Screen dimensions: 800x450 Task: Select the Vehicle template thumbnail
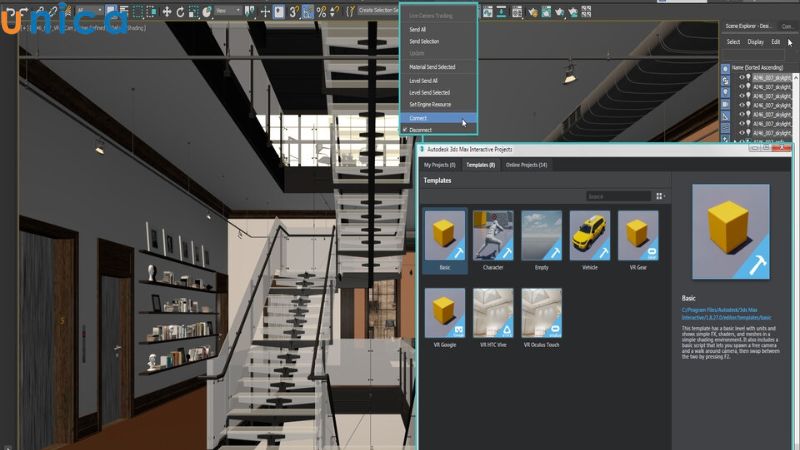point(589,236)
